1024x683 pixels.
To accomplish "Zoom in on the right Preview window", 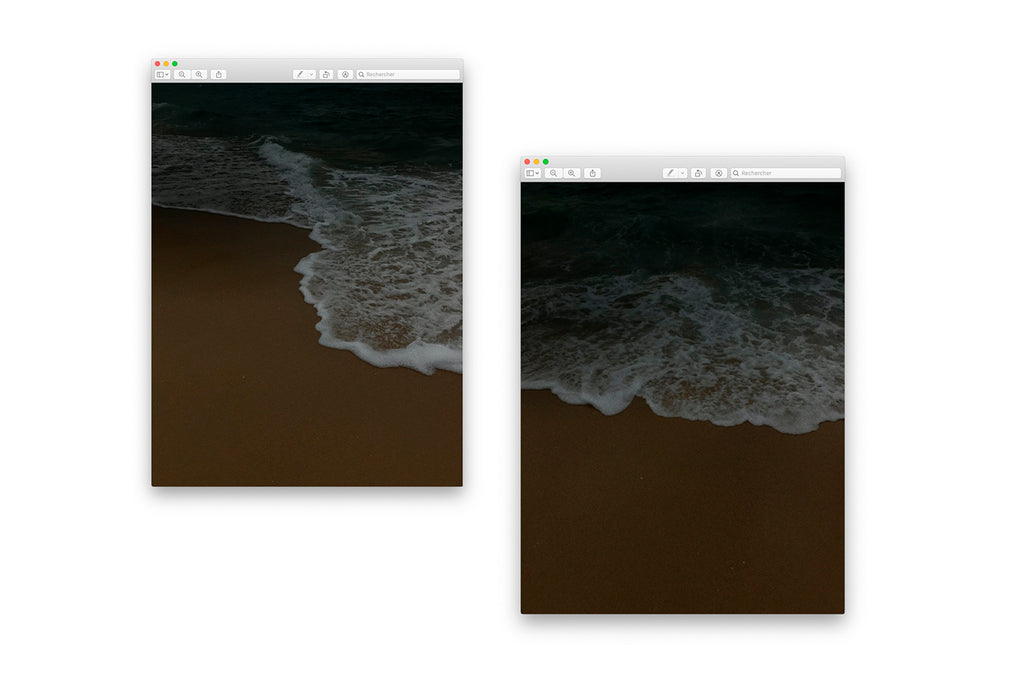I will click(571, 173).
